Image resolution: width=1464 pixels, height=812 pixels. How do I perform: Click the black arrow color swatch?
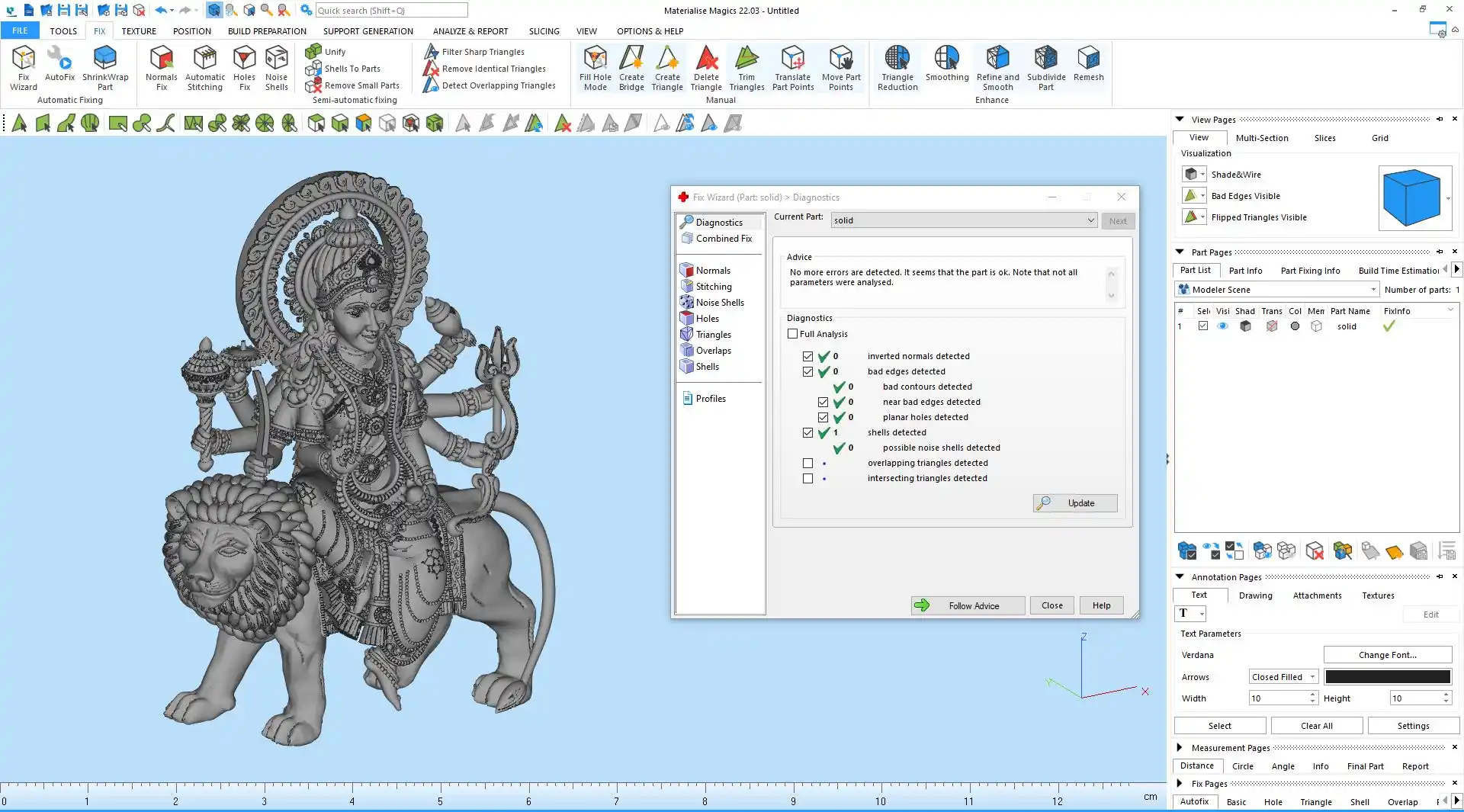(1387, 677)
